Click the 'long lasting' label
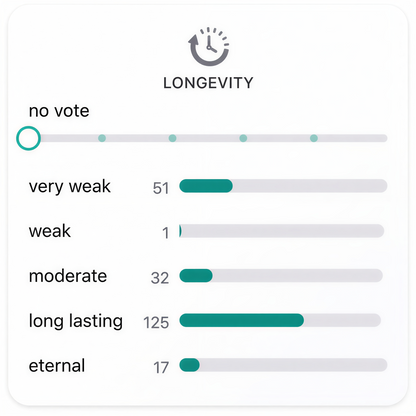The height and width of the screenshot is (416, 416). (76, 321)
